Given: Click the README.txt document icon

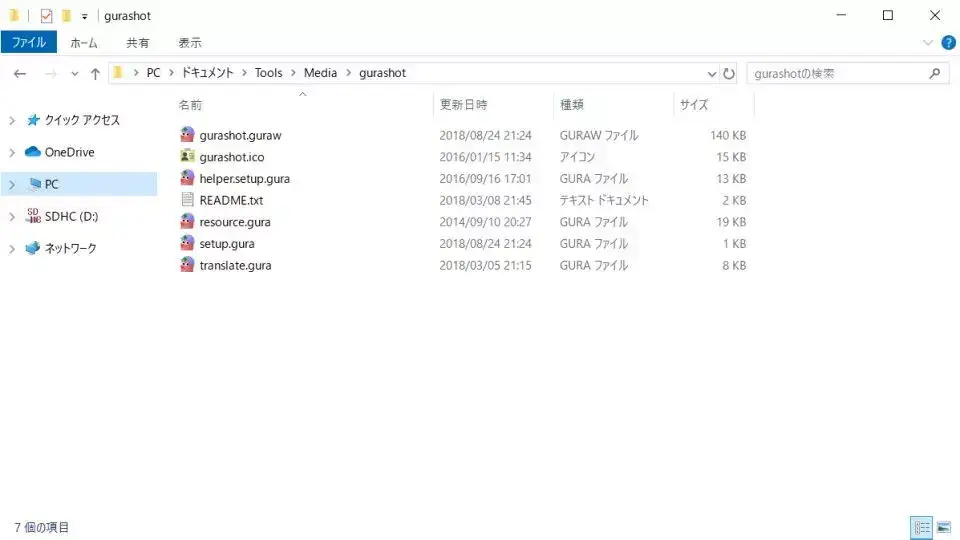Looking at the screenshot, I should pos(187,200).
